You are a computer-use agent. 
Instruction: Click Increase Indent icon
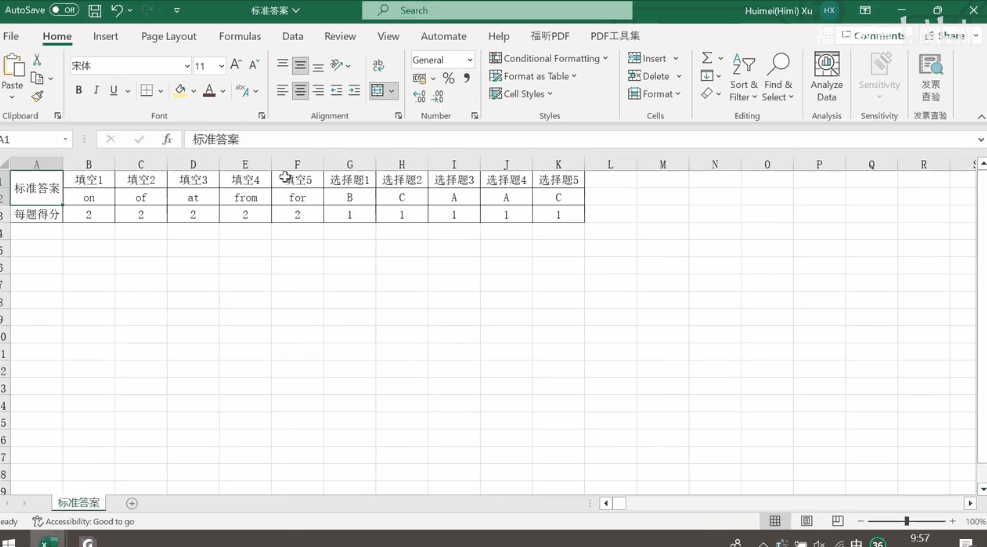[x=354, y=91]
